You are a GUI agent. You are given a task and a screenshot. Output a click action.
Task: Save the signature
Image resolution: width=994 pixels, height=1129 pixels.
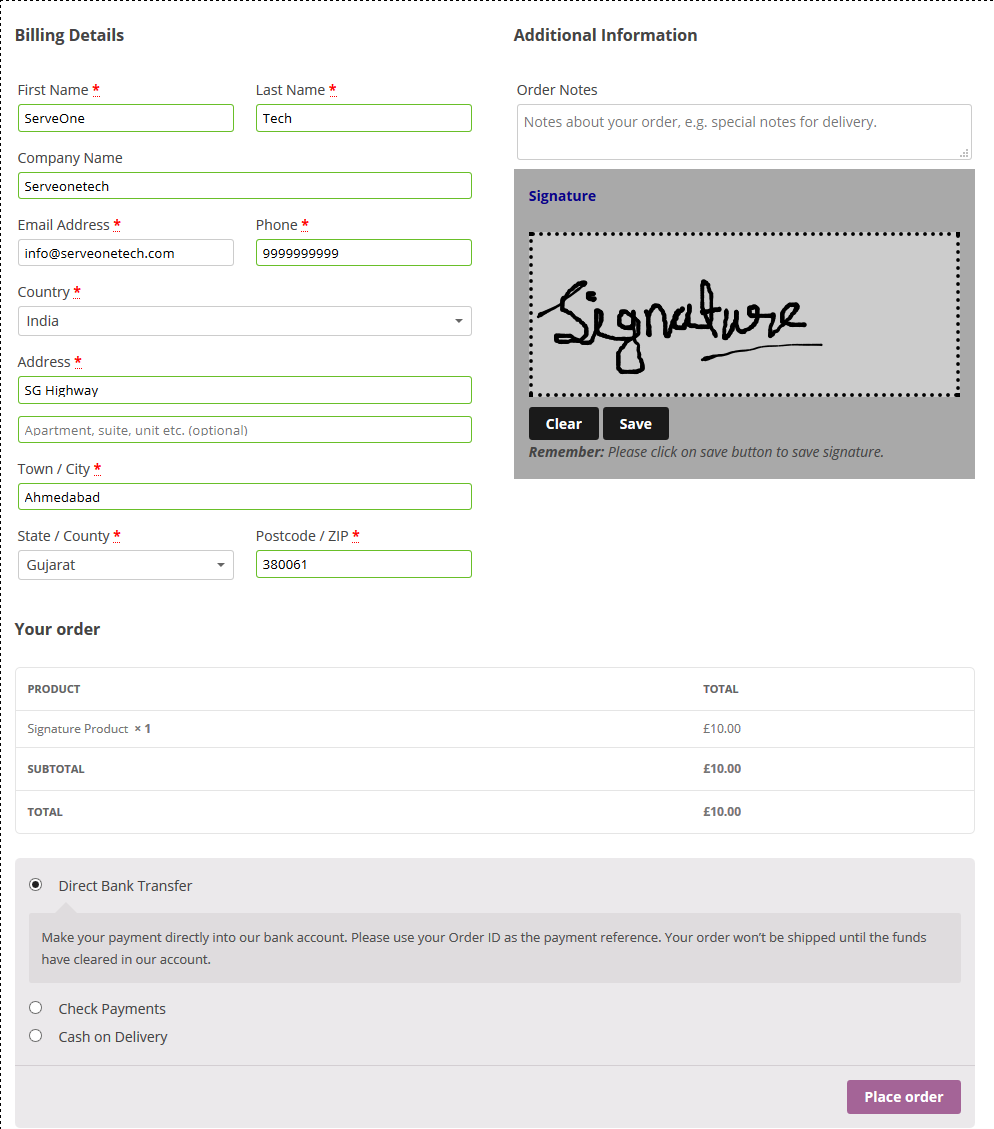pos(636,423)
